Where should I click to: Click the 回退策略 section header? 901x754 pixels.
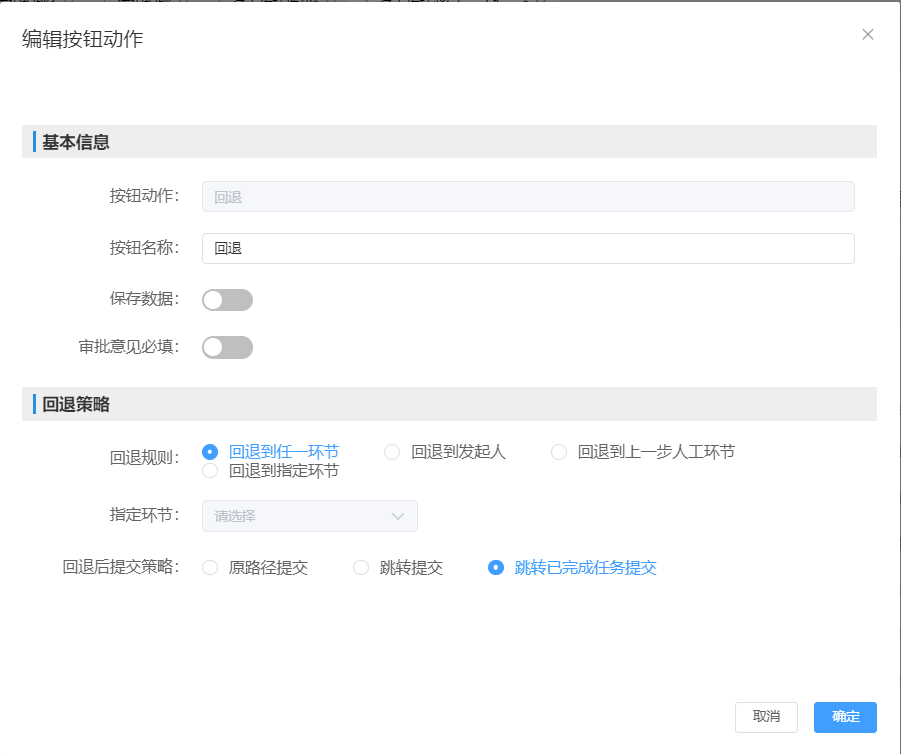pos(76,405)
